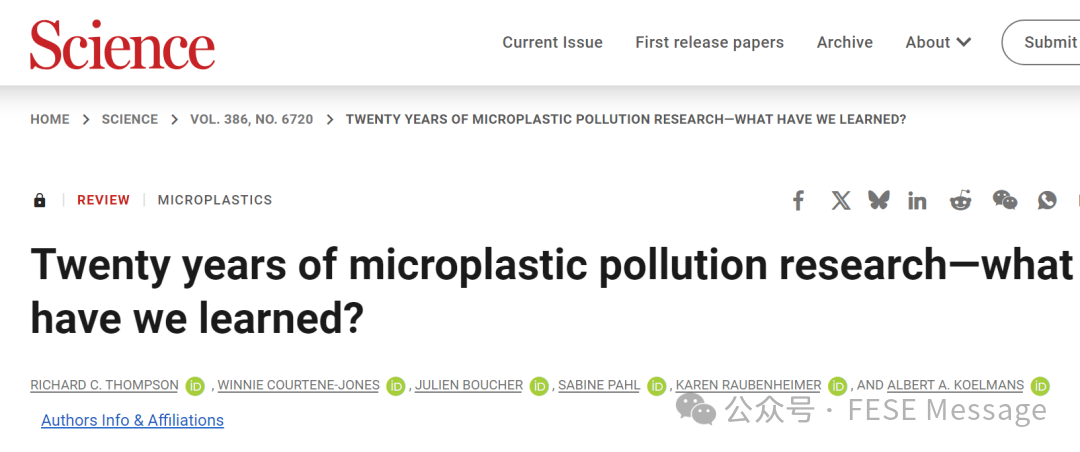The width and height of the screenshot is (1080, 452).
Task: Share article via WhatsApp
Action: [1046, 200]
